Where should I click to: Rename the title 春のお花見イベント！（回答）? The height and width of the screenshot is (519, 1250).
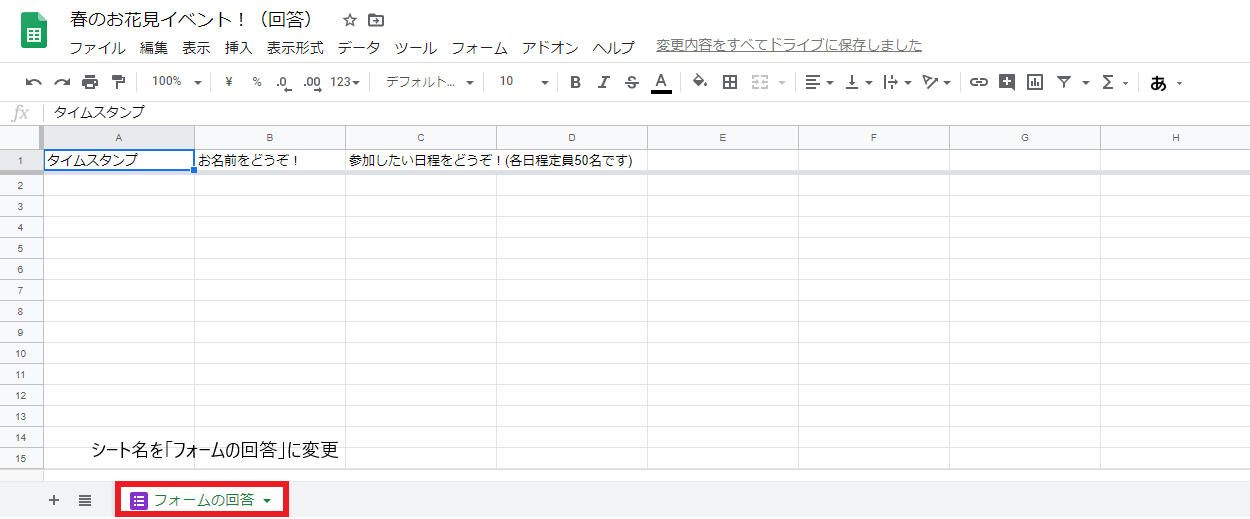191,20
